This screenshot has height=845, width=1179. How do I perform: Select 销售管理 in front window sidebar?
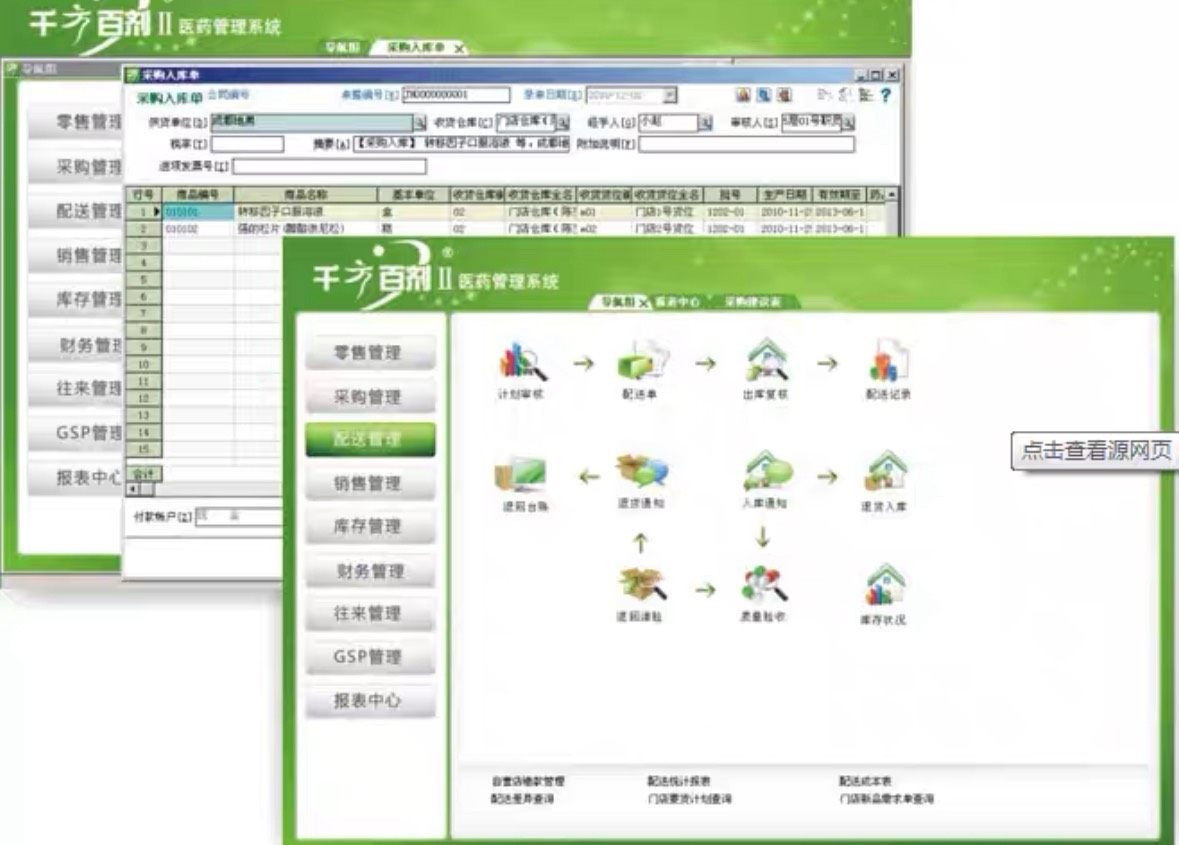(x=370, y=483)
